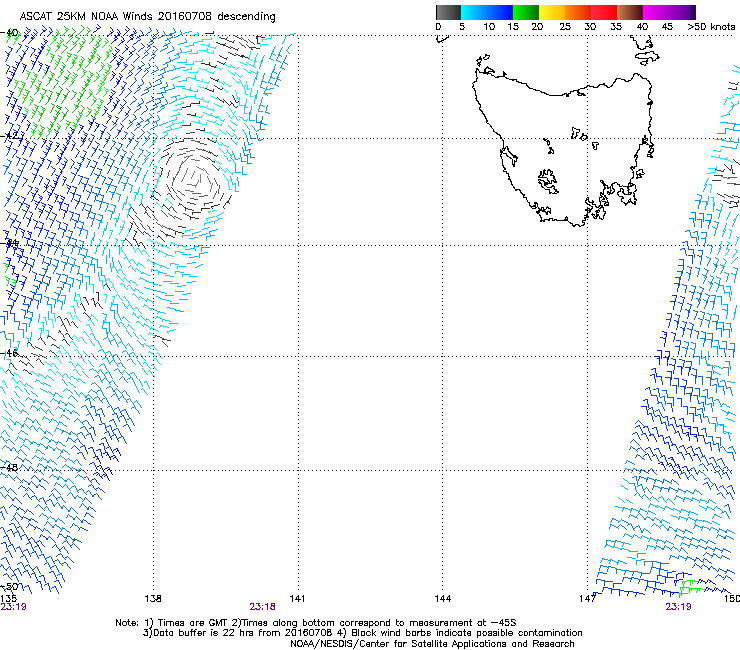
Task: Pick the orange 25–30 knots legend segment
Action: [578, 12]
